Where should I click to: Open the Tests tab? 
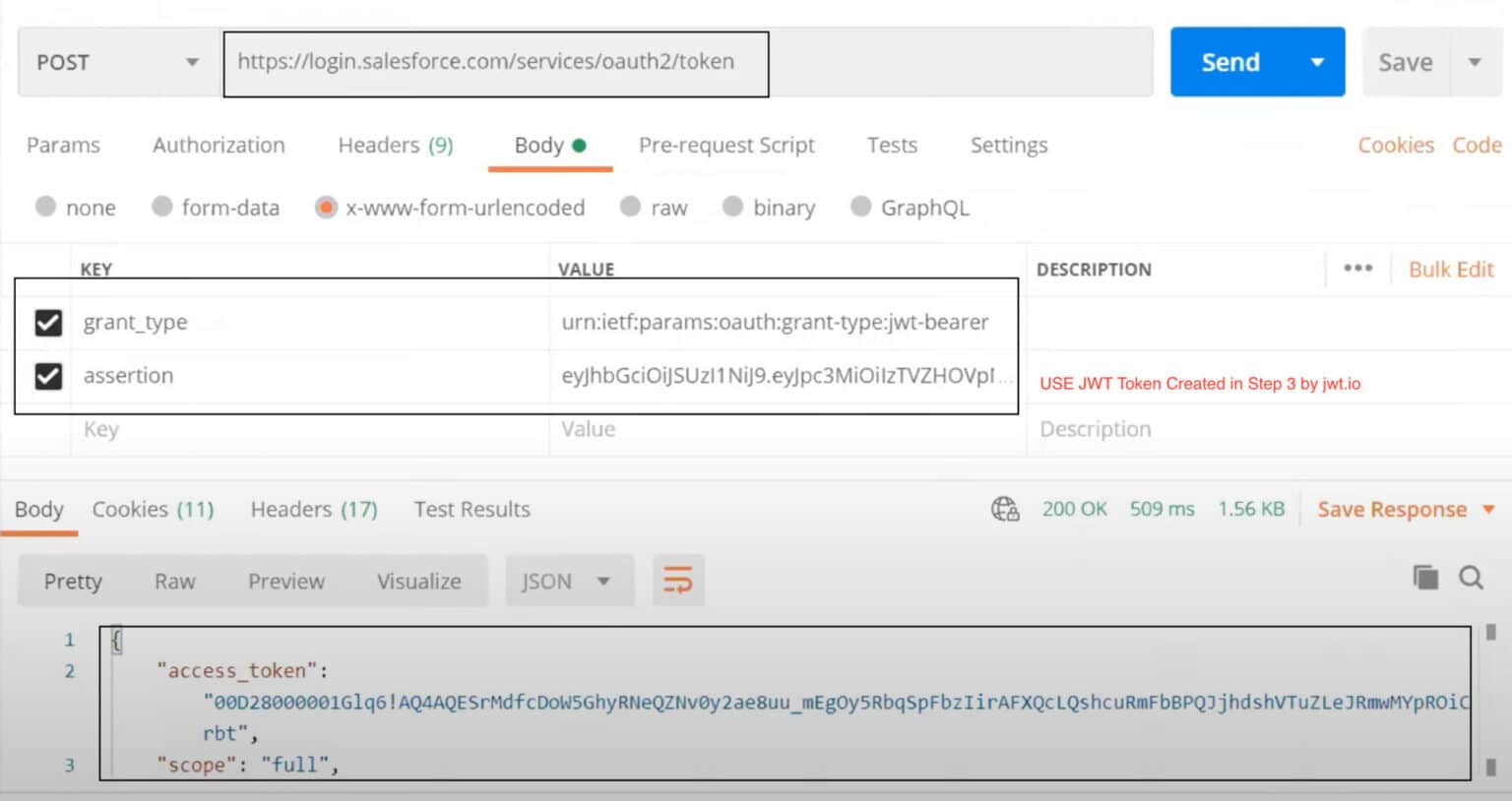point(891,145)
